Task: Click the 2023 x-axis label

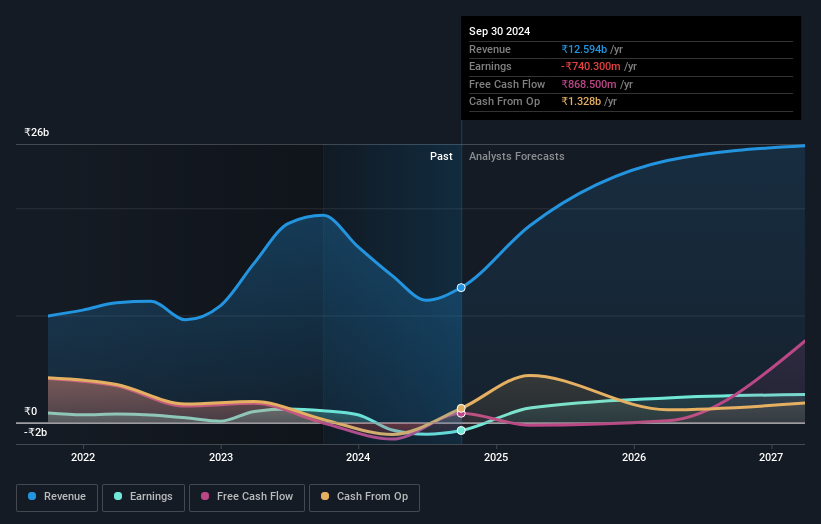Action: (221, 457)
